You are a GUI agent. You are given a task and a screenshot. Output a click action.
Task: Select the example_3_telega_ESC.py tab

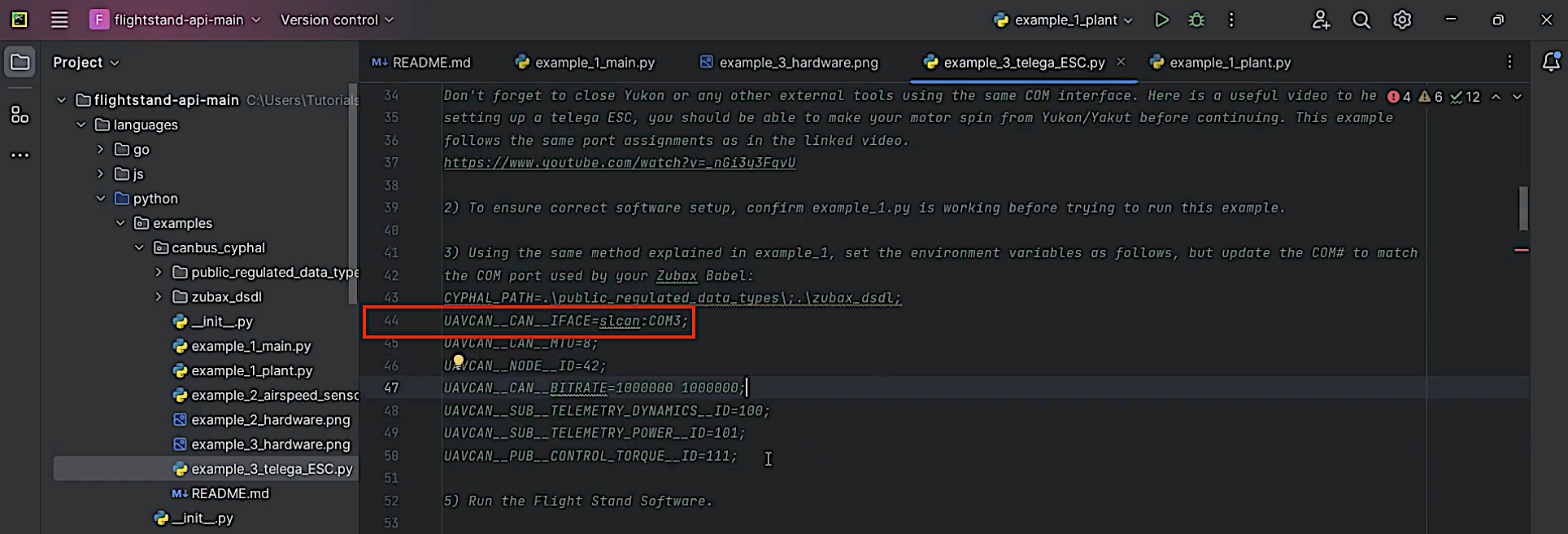pyautogui.click(x=1015, y=62)
